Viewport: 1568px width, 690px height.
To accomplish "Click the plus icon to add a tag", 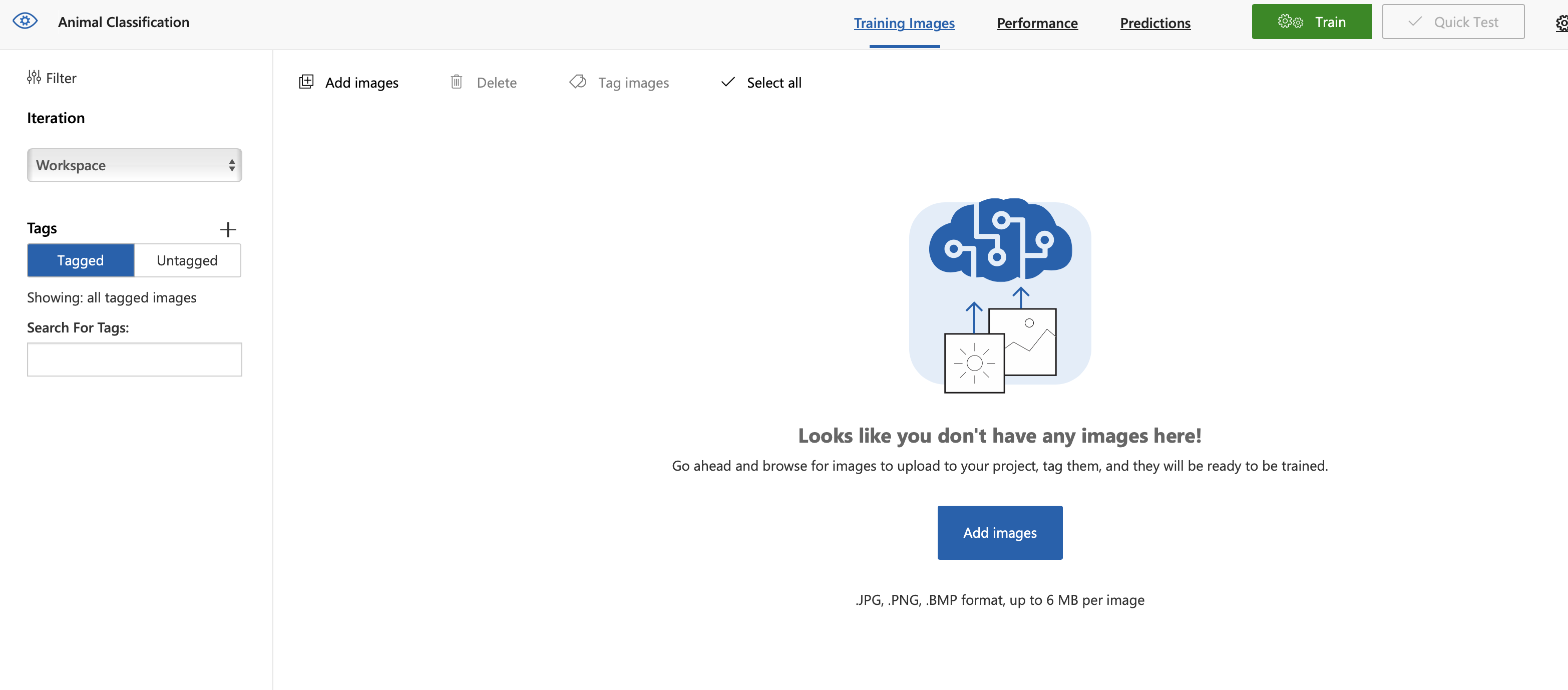I will click(228, 230).
